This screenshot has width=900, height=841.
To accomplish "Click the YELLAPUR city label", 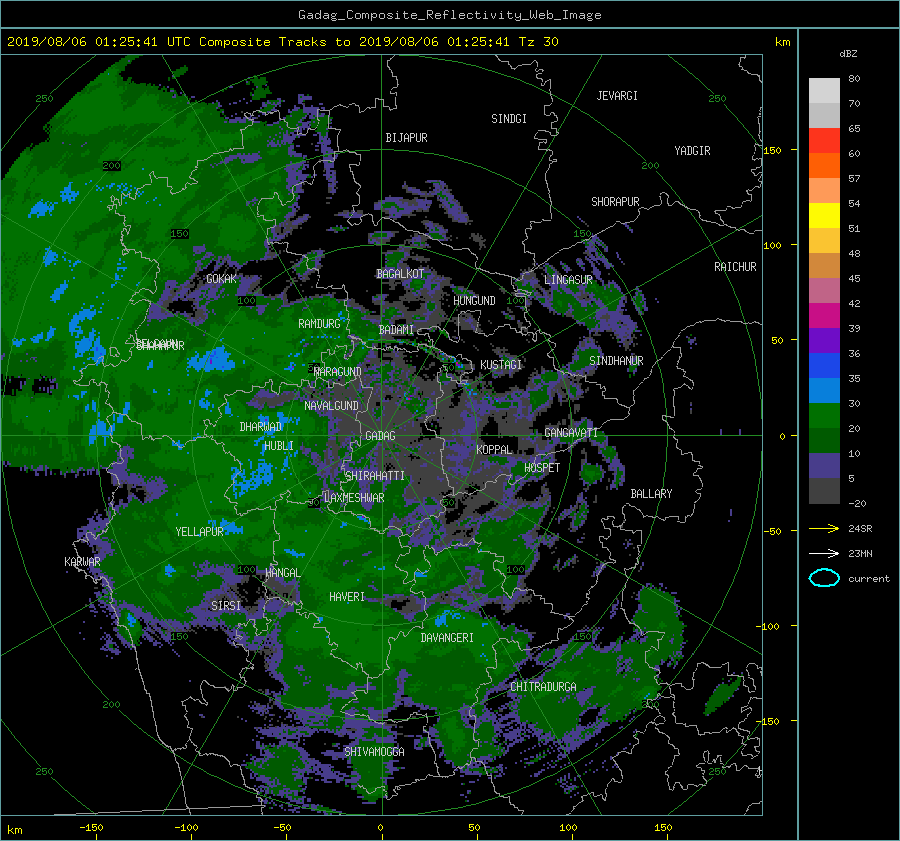I will [x=199, y=532].
